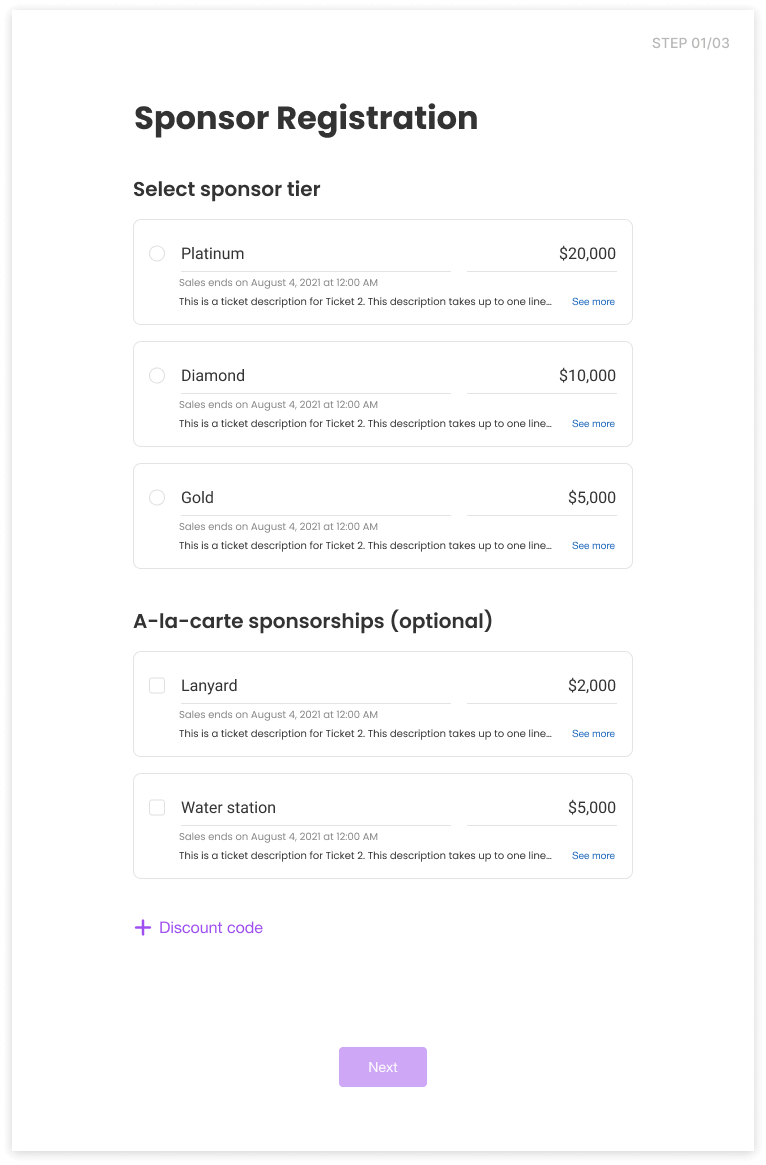Open the Discount code entry
766x1165 pixels.
(x=209, y=927)
